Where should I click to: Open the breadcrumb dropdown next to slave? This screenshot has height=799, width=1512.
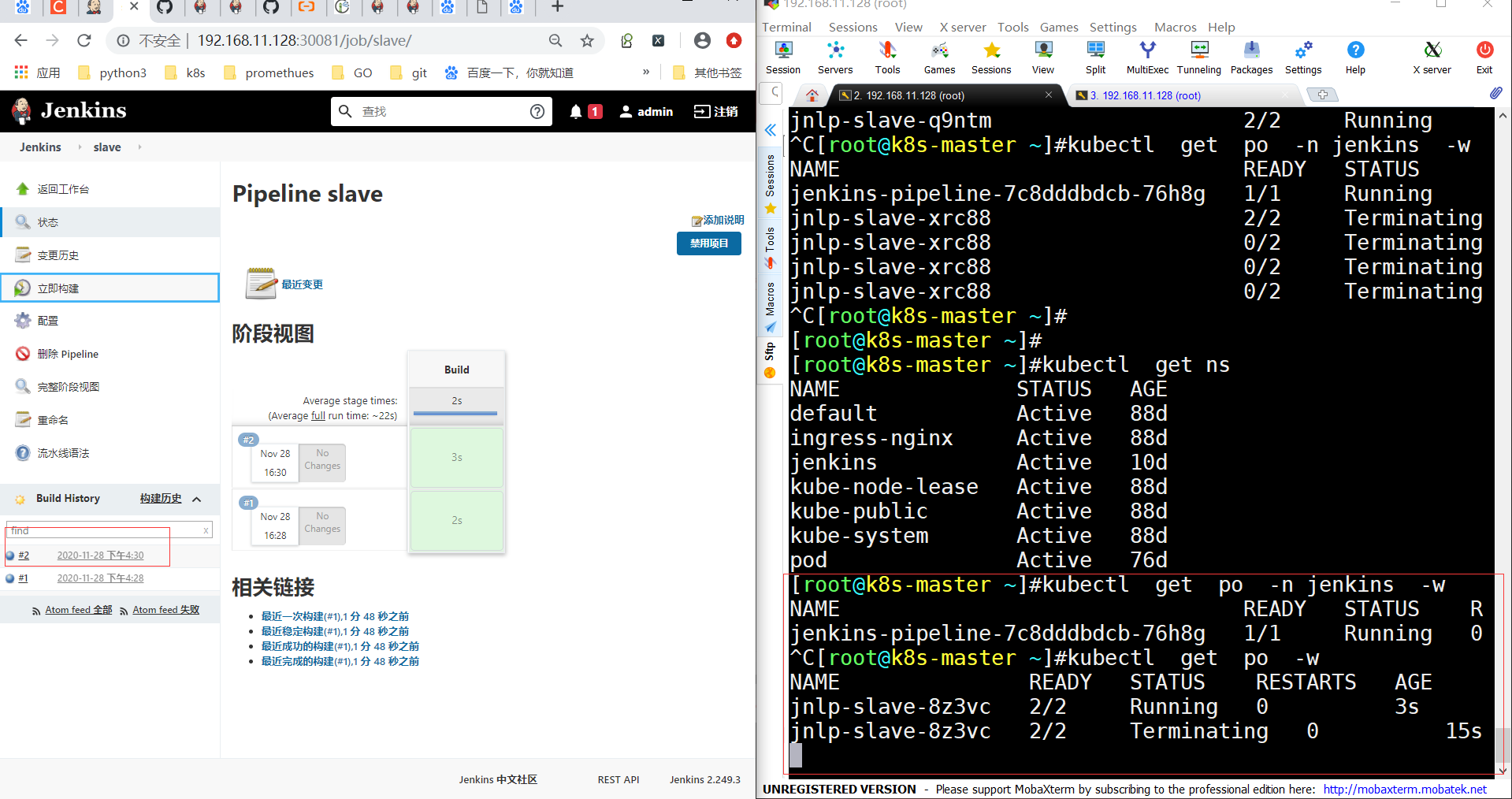click(139, 147)
